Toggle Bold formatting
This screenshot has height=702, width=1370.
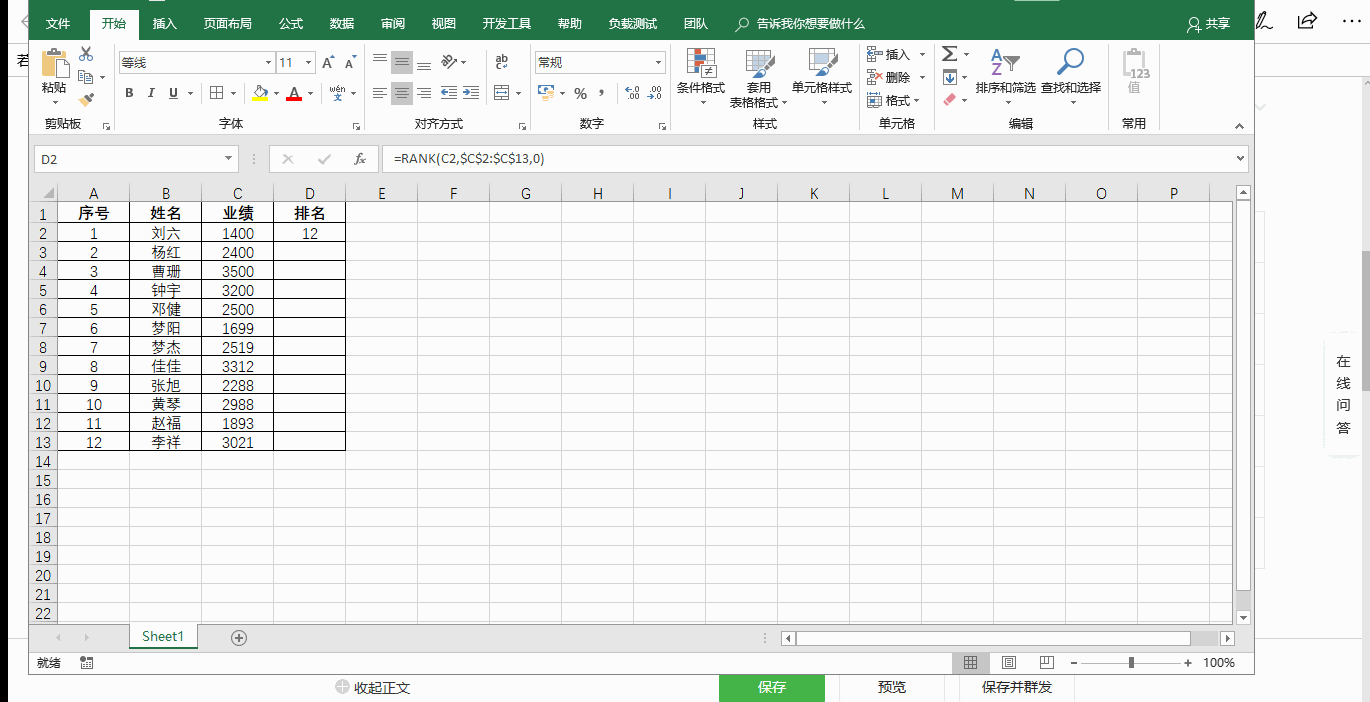coord(129,93)
